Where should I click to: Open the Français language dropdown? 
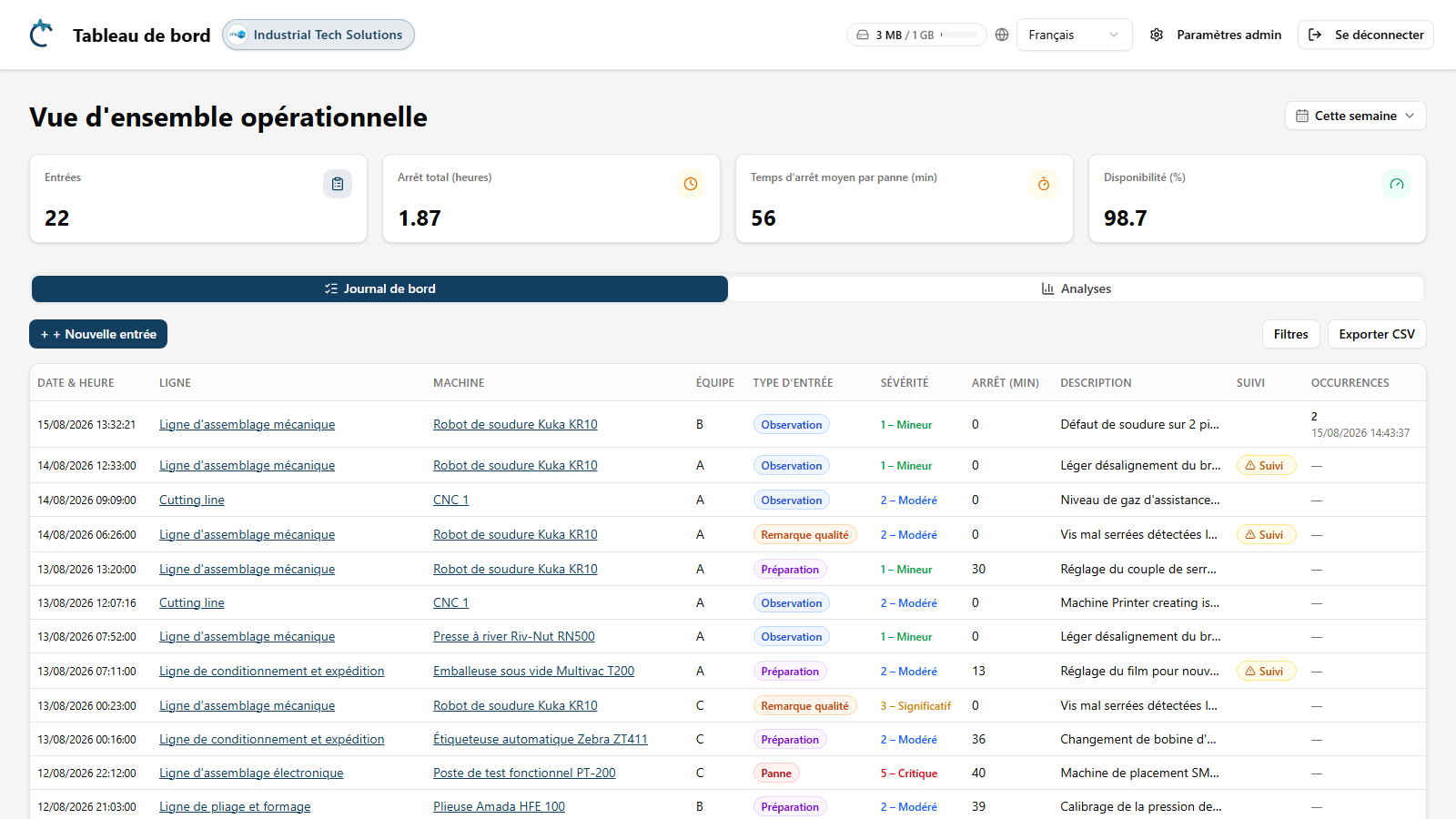pyautogui.click(x=1074, y=35)
